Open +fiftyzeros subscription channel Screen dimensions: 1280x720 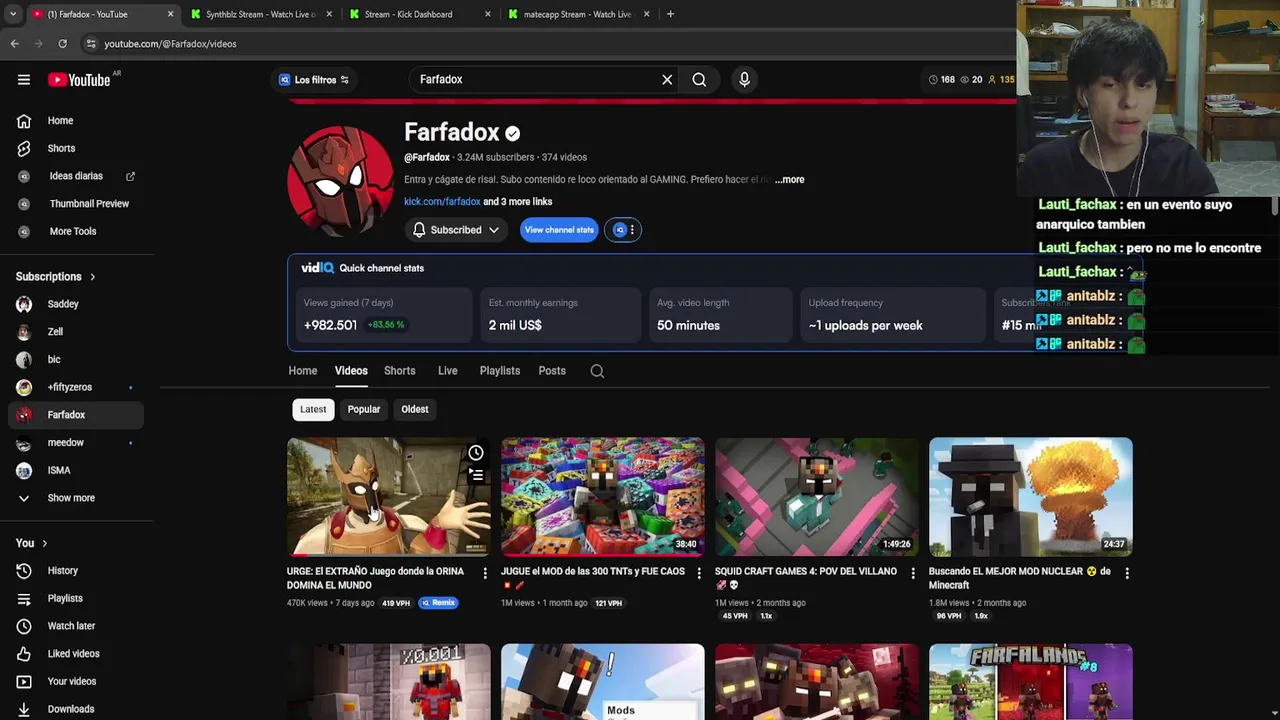coord(72,387)
